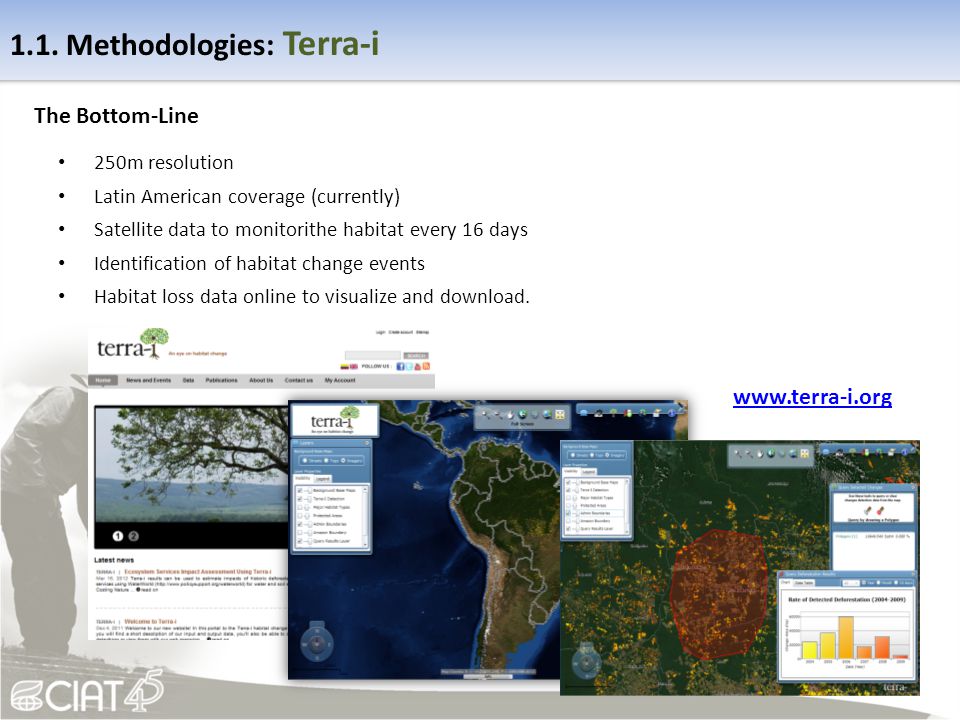960x720 pixels.
Task: Select Imagery base map radio in right map
Action: [607, 455]
